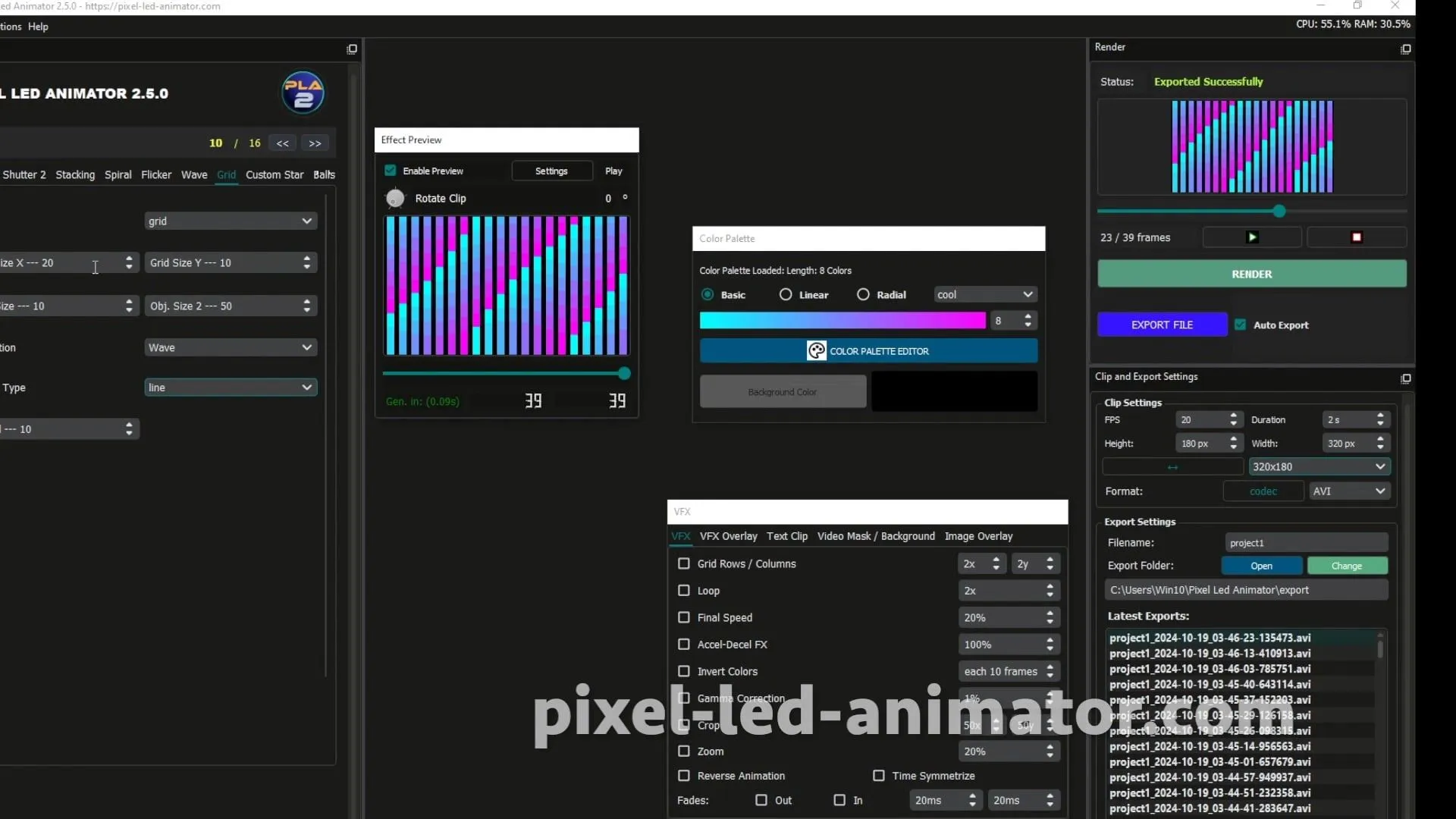1456x819 pixels.
Task: Adjust the FPS value stepper
Action: pos(1234,419)
